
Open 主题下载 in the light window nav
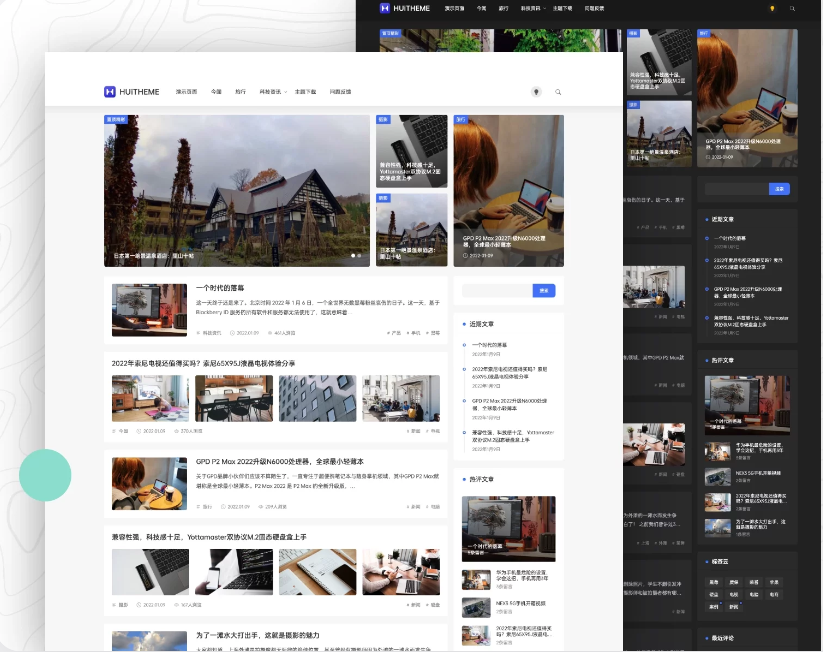point(305,92)
